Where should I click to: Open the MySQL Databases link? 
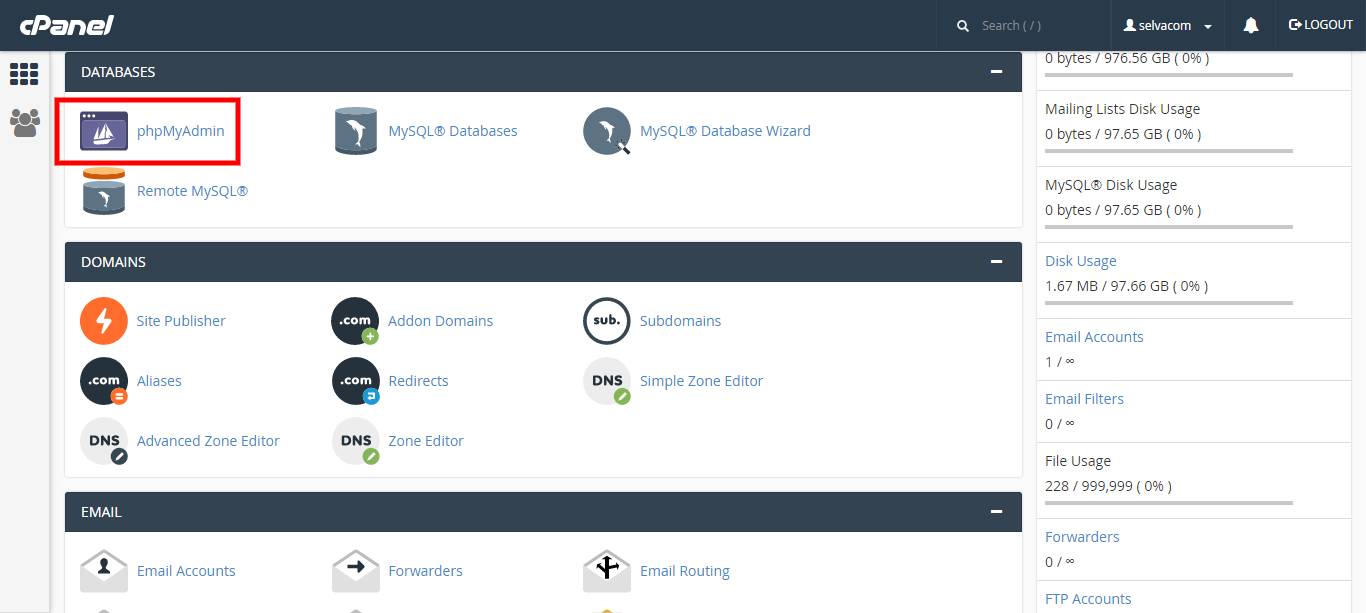tap(453, 131)
